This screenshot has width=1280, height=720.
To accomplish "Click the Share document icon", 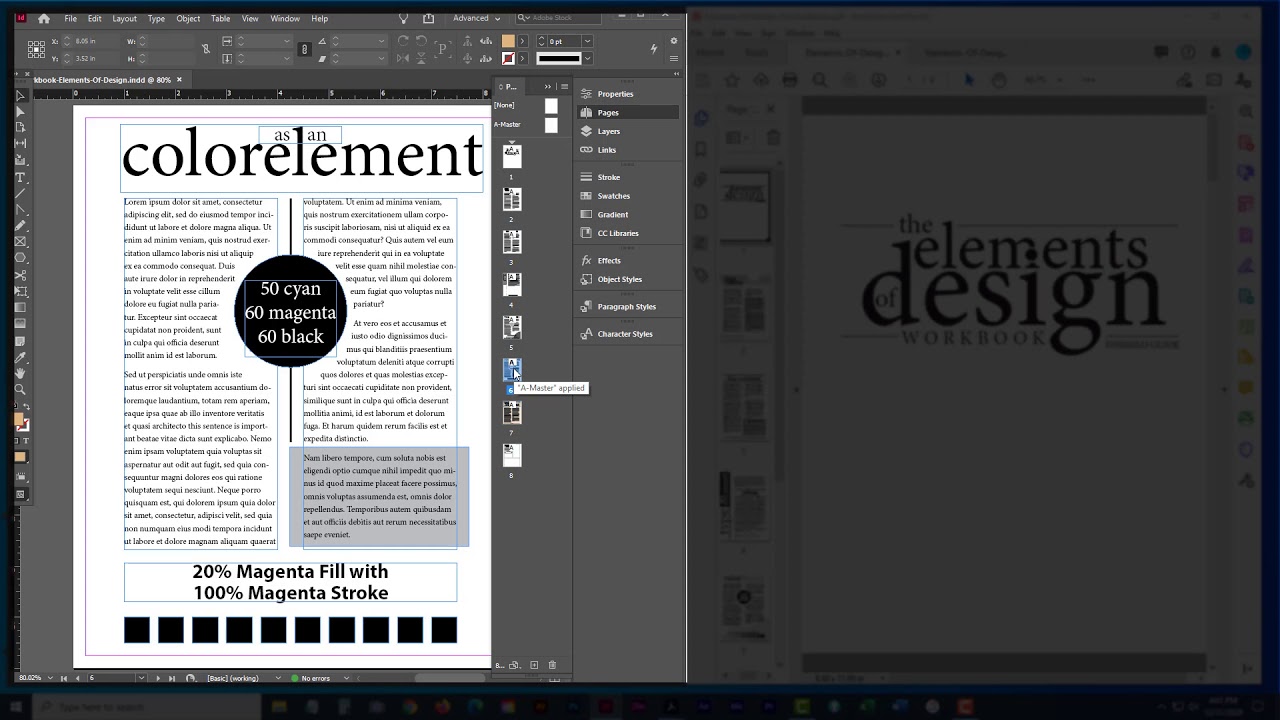I will click(x=429, y=18).
